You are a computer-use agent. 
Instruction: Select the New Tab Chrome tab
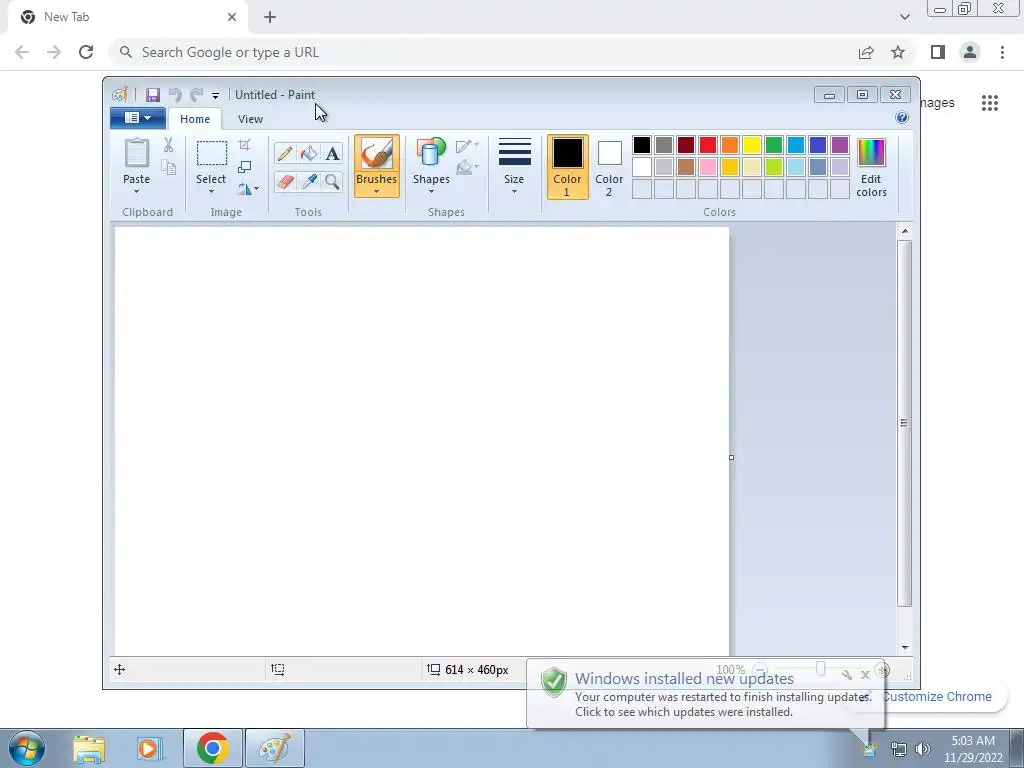point(128,17)
